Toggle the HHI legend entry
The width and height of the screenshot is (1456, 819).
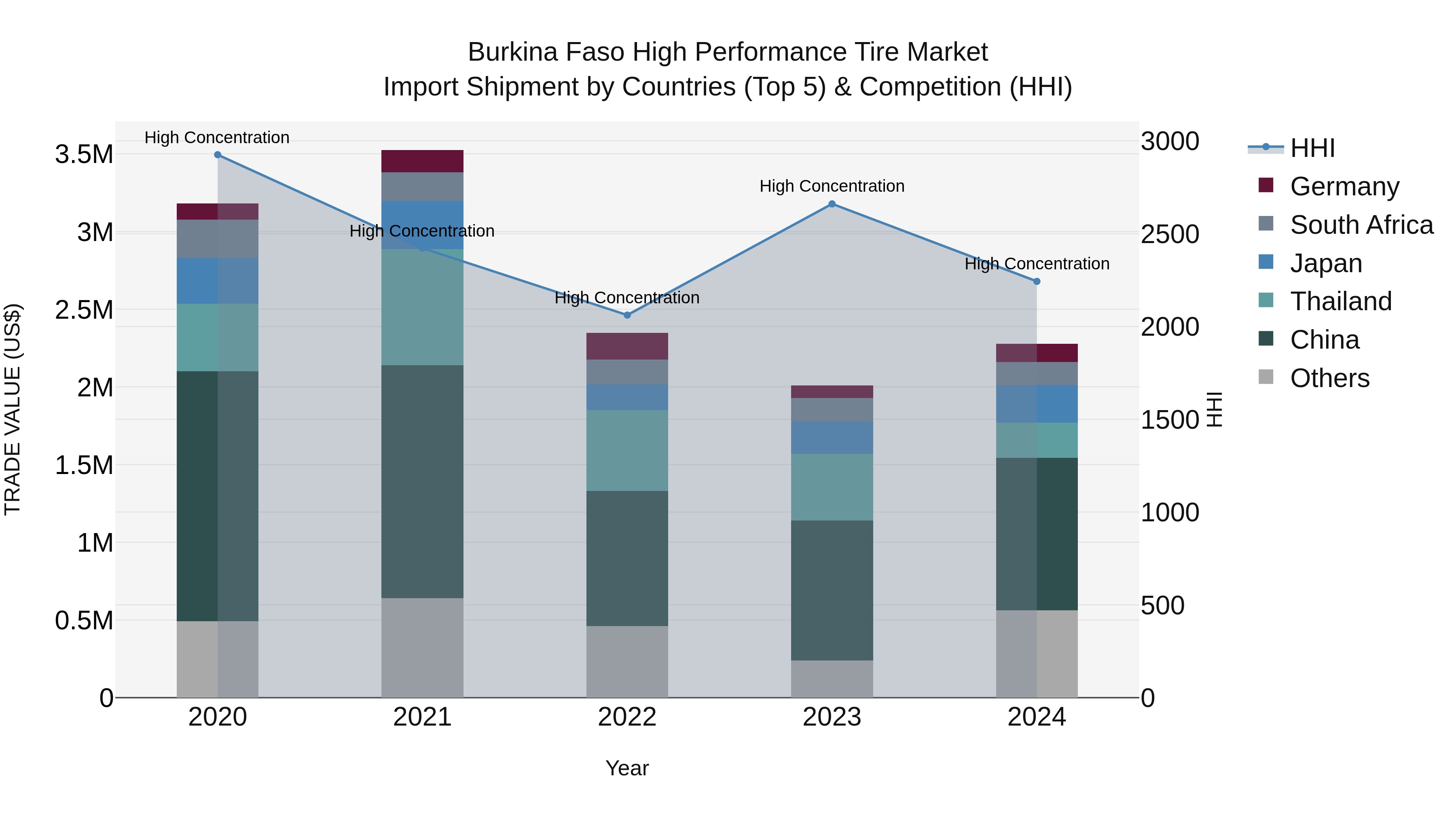[1291, 148]
